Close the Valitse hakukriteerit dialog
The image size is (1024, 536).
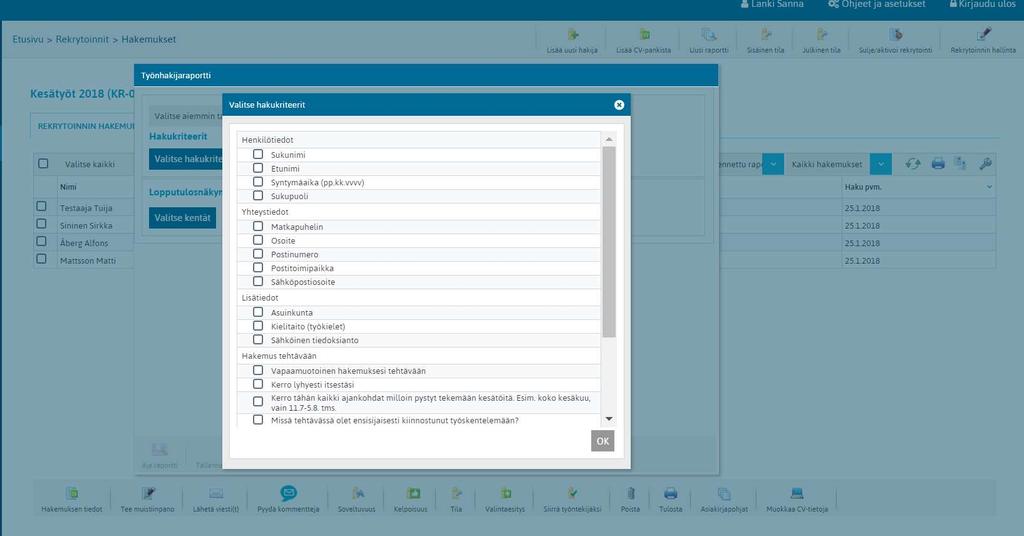(x=619, y=105)
